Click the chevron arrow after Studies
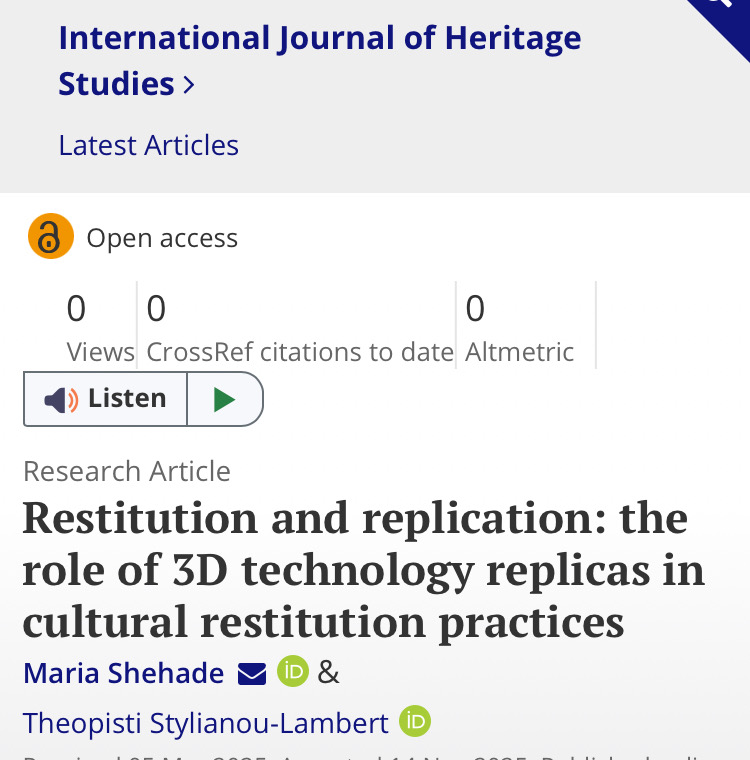Viewport: 750px width, 760px height. tap(189, 85)
